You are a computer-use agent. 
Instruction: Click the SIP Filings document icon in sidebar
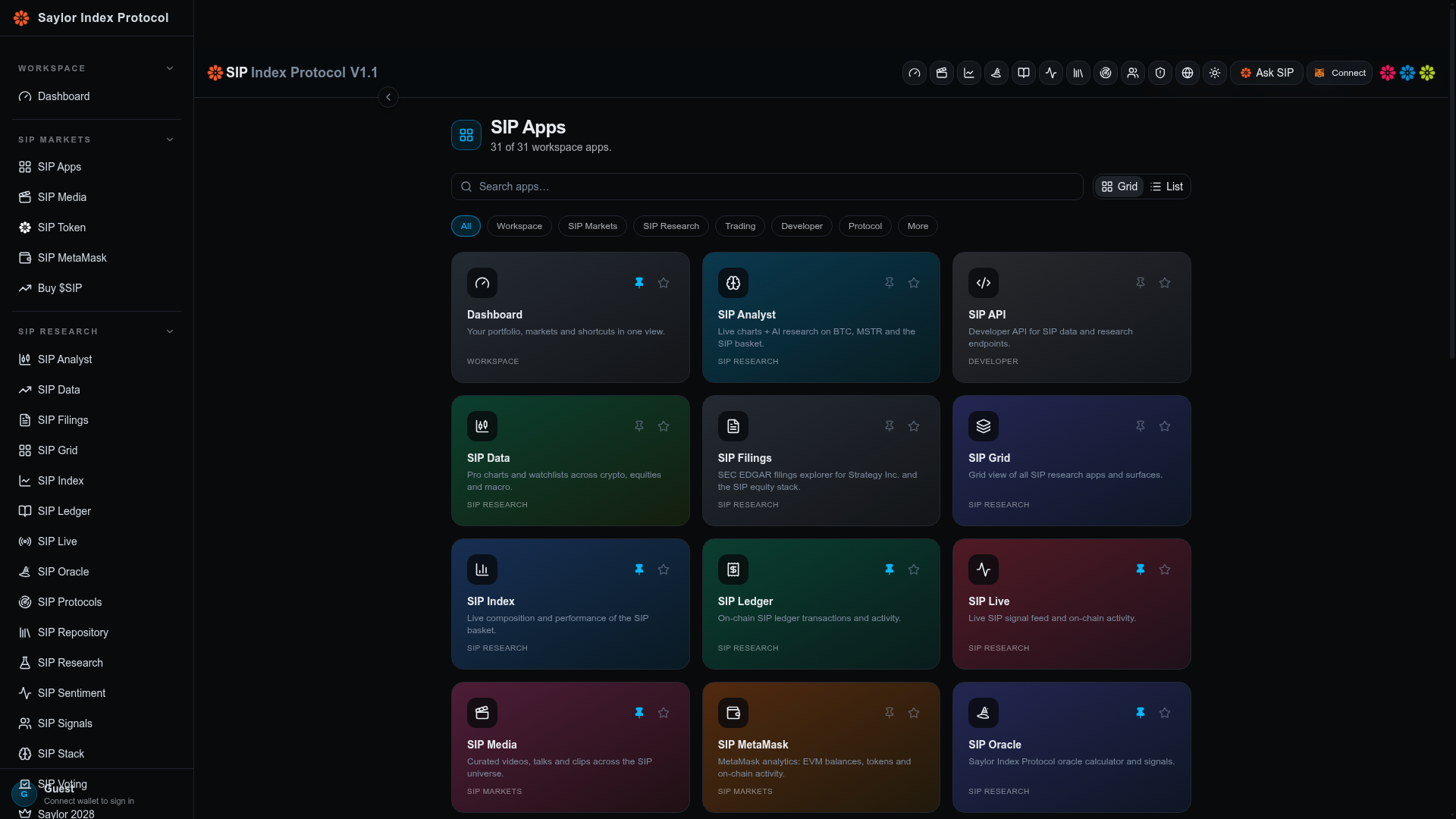(x=25, y=420)
